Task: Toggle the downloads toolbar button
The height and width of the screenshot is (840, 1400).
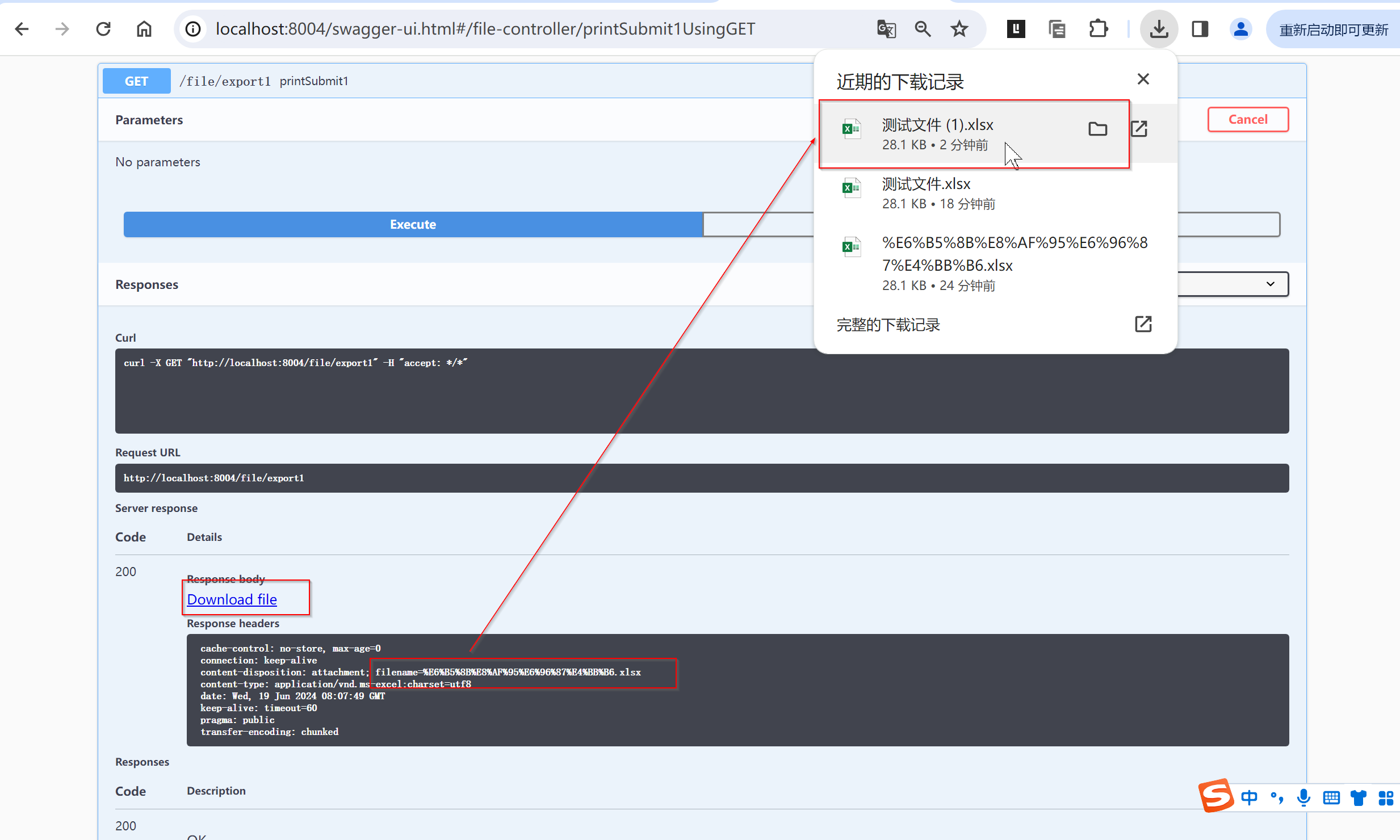Action: [1159, 29]
